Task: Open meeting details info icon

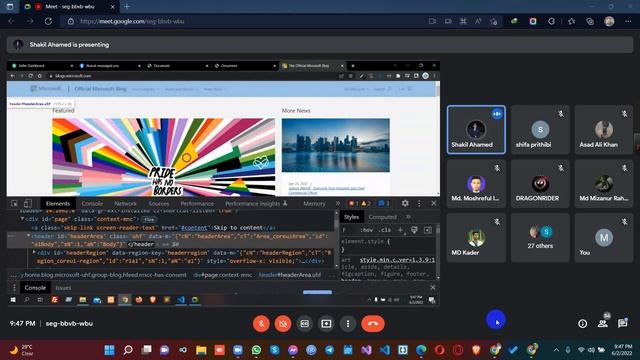Action: point(582,324)
